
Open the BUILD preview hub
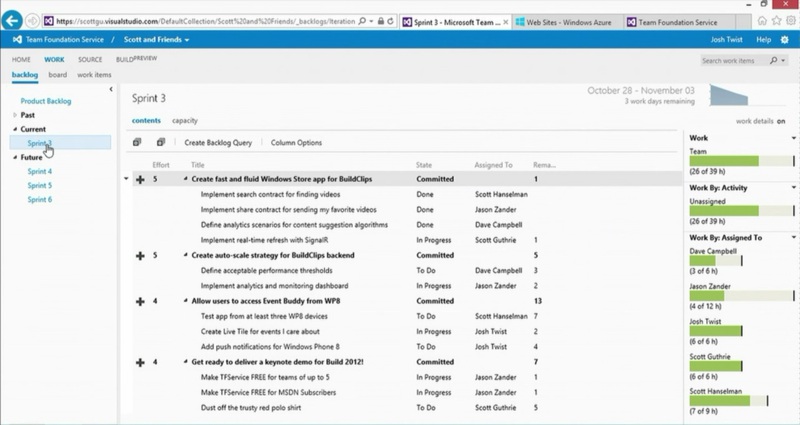click(136, 59)
